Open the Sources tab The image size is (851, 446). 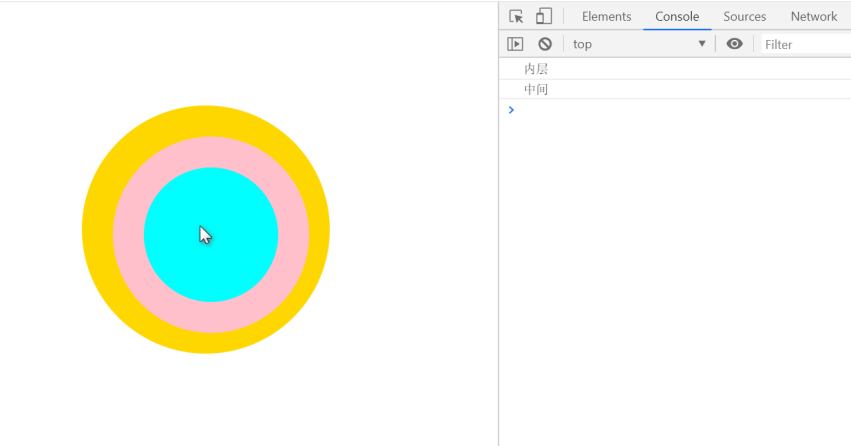744,16
